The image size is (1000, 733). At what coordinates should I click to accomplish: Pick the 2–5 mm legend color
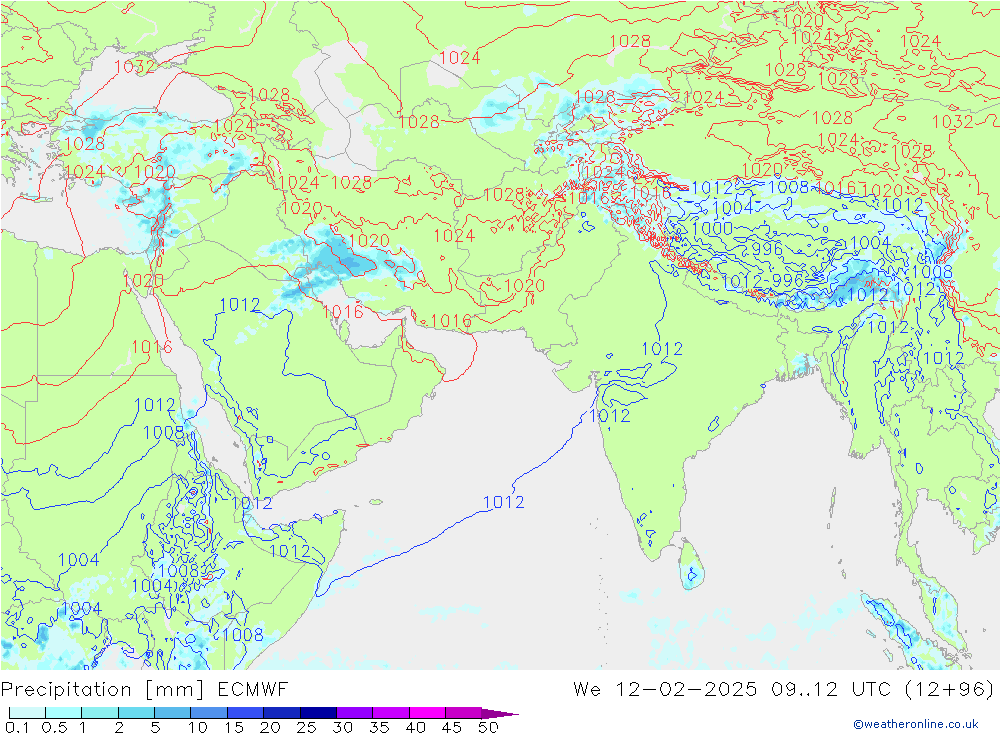click(x=136, y=713)
